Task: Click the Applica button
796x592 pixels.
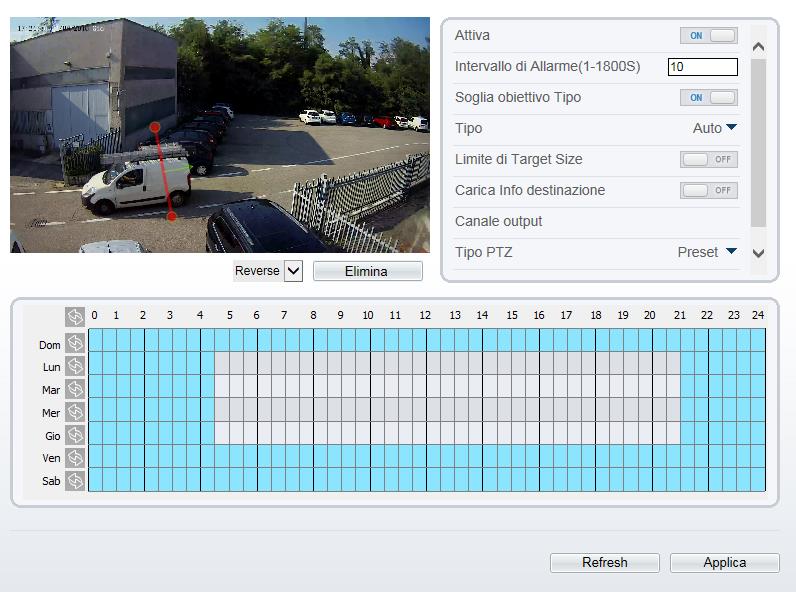Action: coord(724,563)
